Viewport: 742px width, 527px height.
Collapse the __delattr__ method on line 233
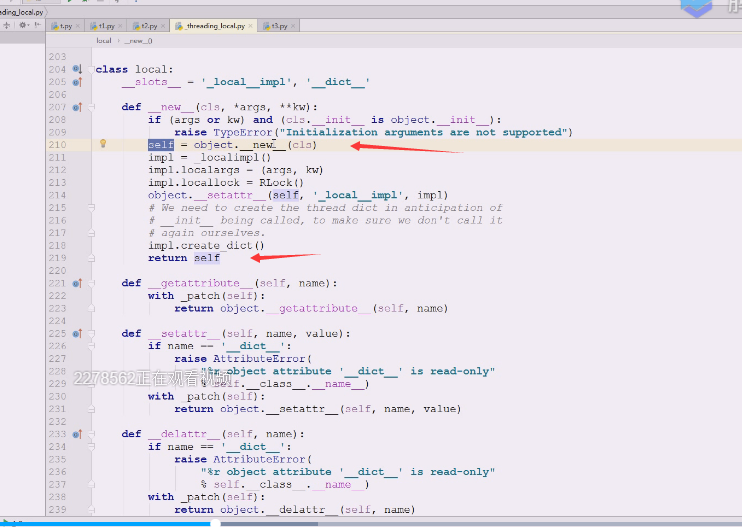point(91,434)
